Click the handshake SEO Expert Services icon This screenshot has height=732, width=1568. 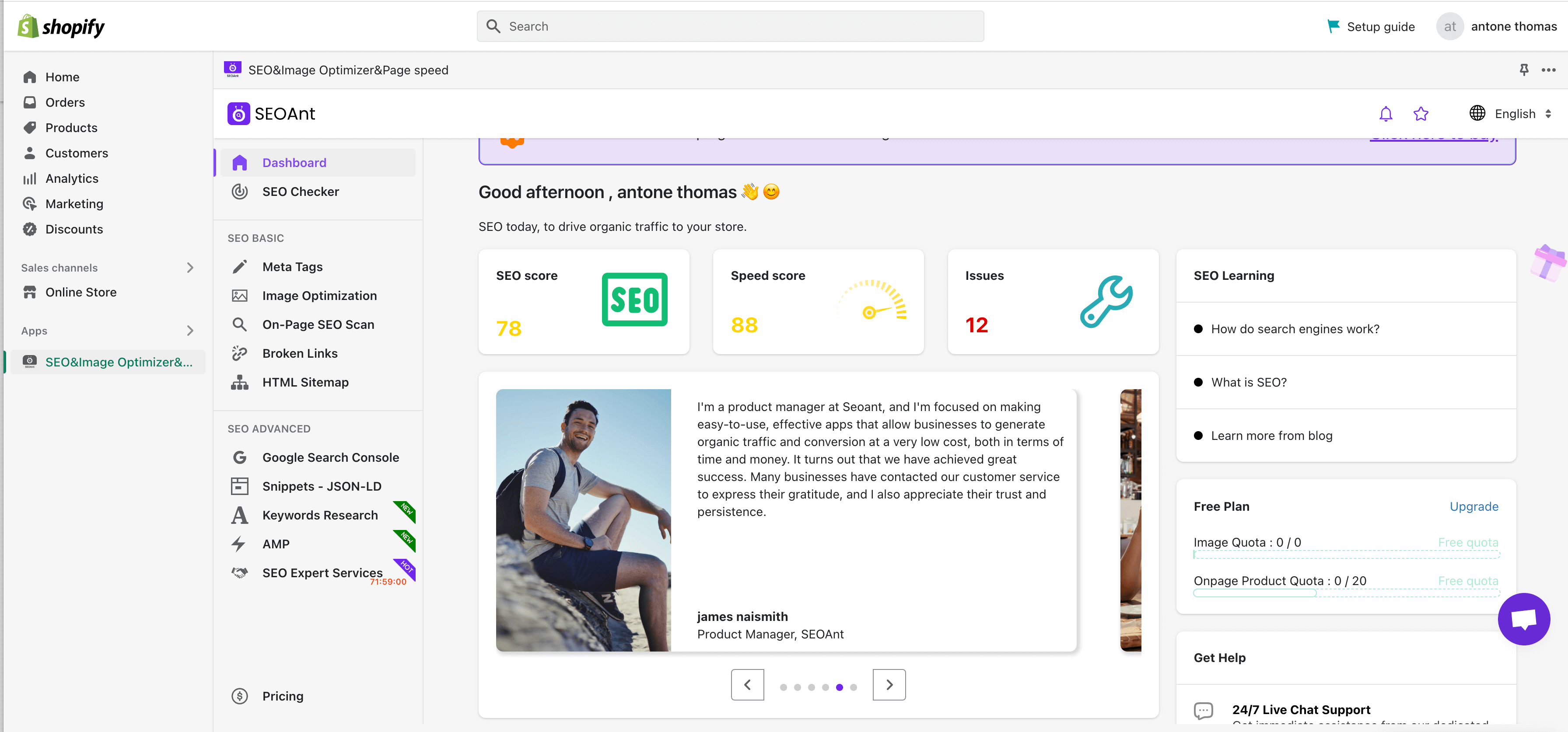(x=239, y=572)
